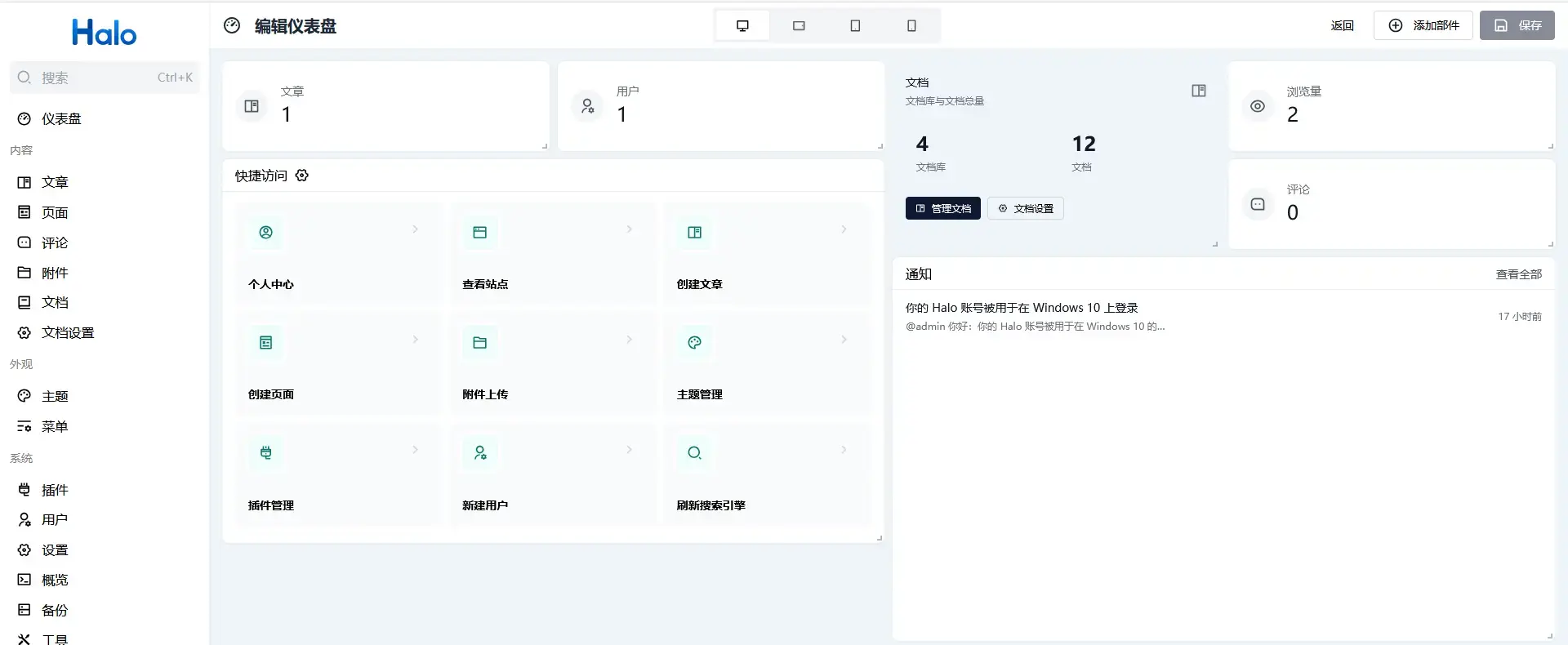Click 查看全部 in the 通知 panel

pyautogui.click(x=1518, y=274)
